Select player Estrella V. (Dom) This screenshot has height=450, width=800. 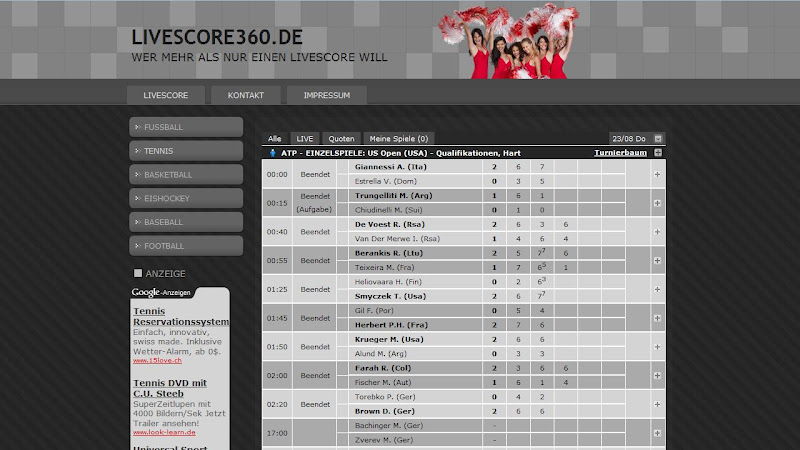[x=386, y=181]
